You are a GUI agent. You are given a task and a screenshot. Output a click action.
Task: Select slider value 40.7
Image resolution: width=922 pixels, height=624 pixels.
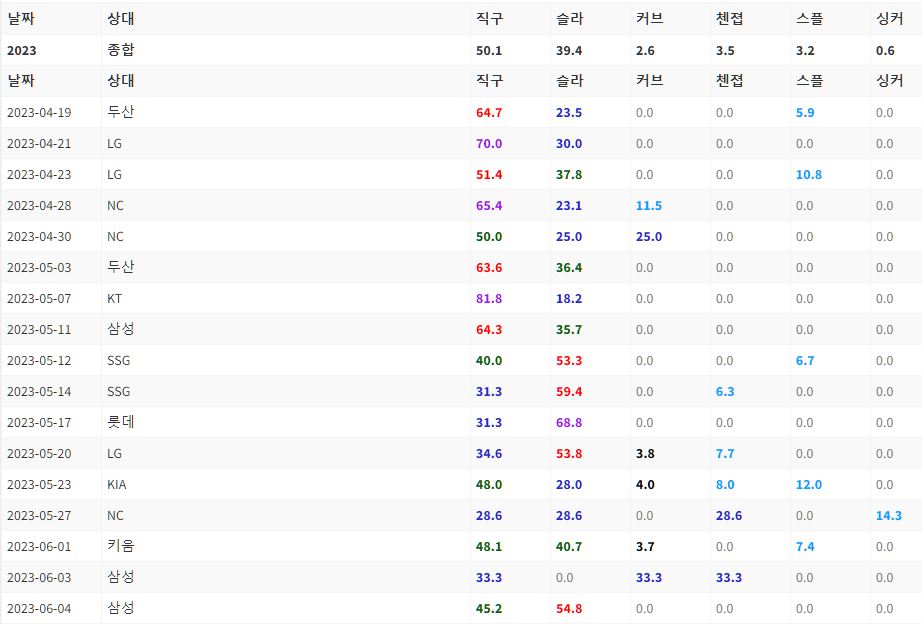569,547
